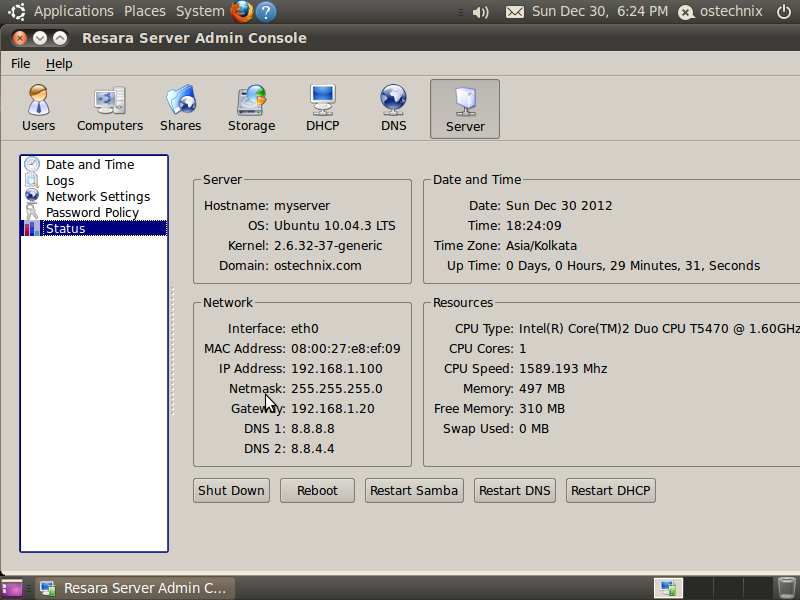
Task: Open the File menu
Action: tap(21, 64)
